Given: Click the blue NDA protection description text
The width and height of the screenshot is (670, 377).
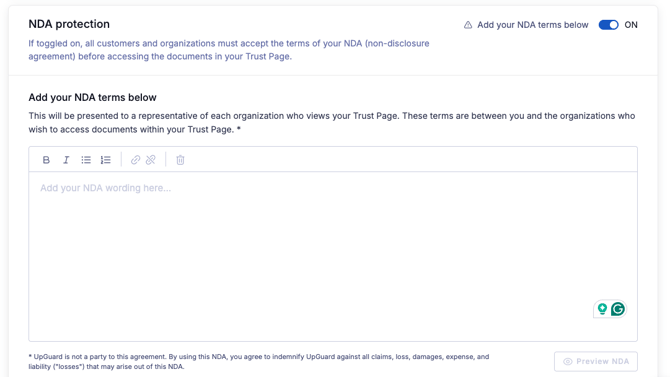Looking at the screenshot, I should [229, 50].
